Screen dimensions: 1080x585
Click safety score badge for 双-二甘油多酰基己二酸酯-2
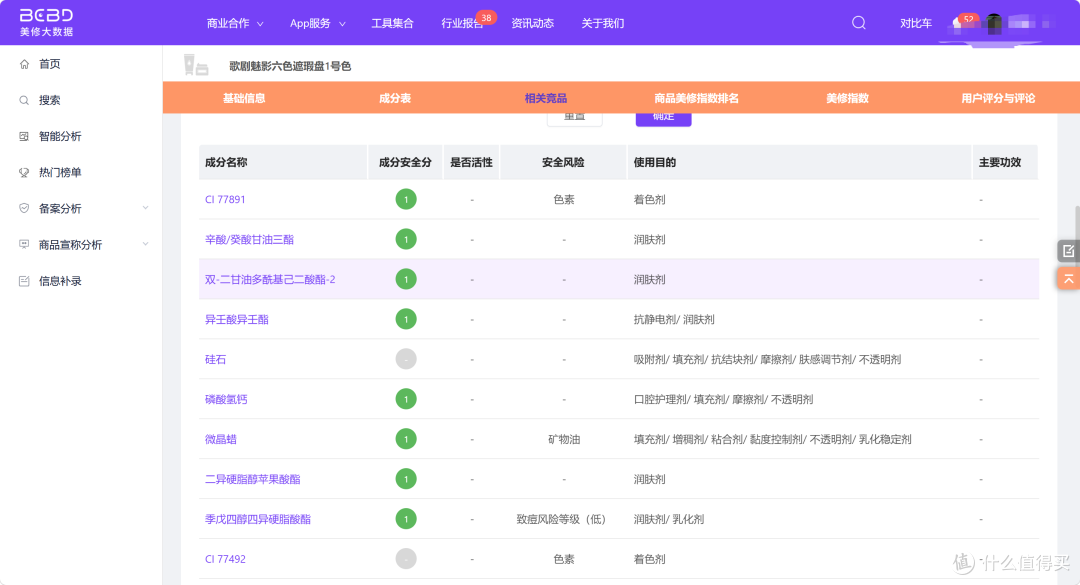pyautogui.click(x=406, y=279)
